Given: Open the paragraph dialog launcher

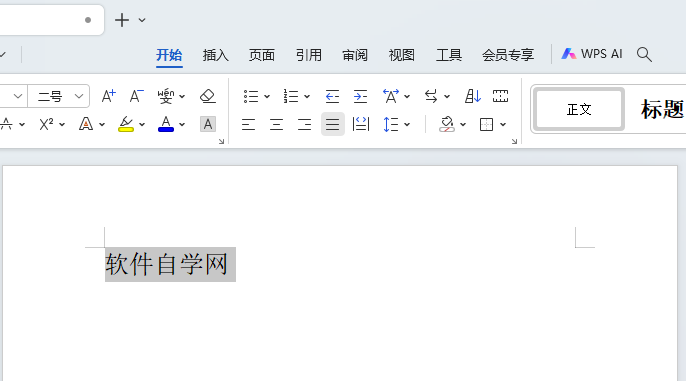Looking at the screenshot, I should pyautogui.click(x=514, y=141).
